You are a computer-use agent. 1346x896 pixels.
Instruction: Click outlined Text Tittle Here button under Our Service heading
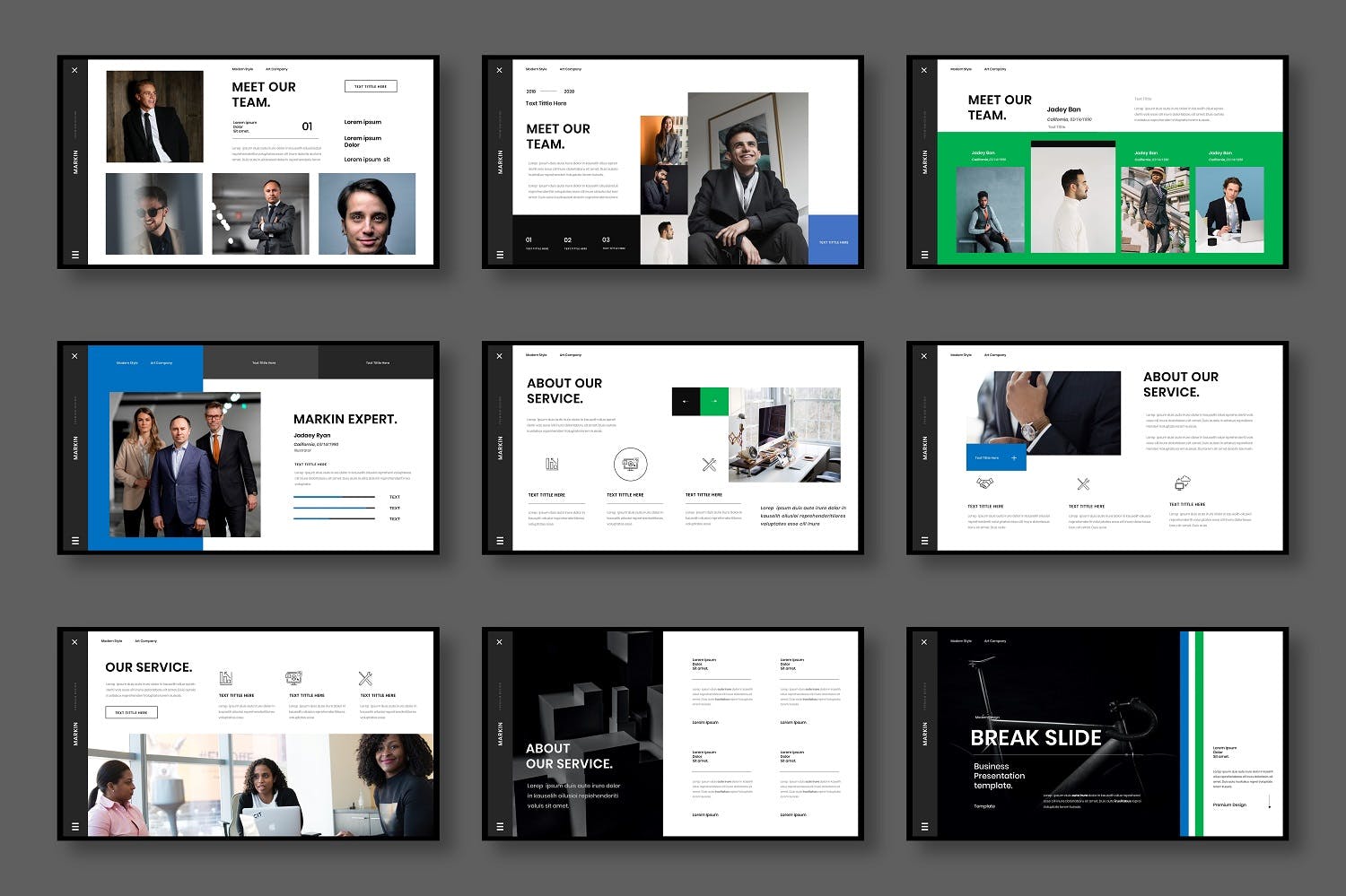click(132, 712)
